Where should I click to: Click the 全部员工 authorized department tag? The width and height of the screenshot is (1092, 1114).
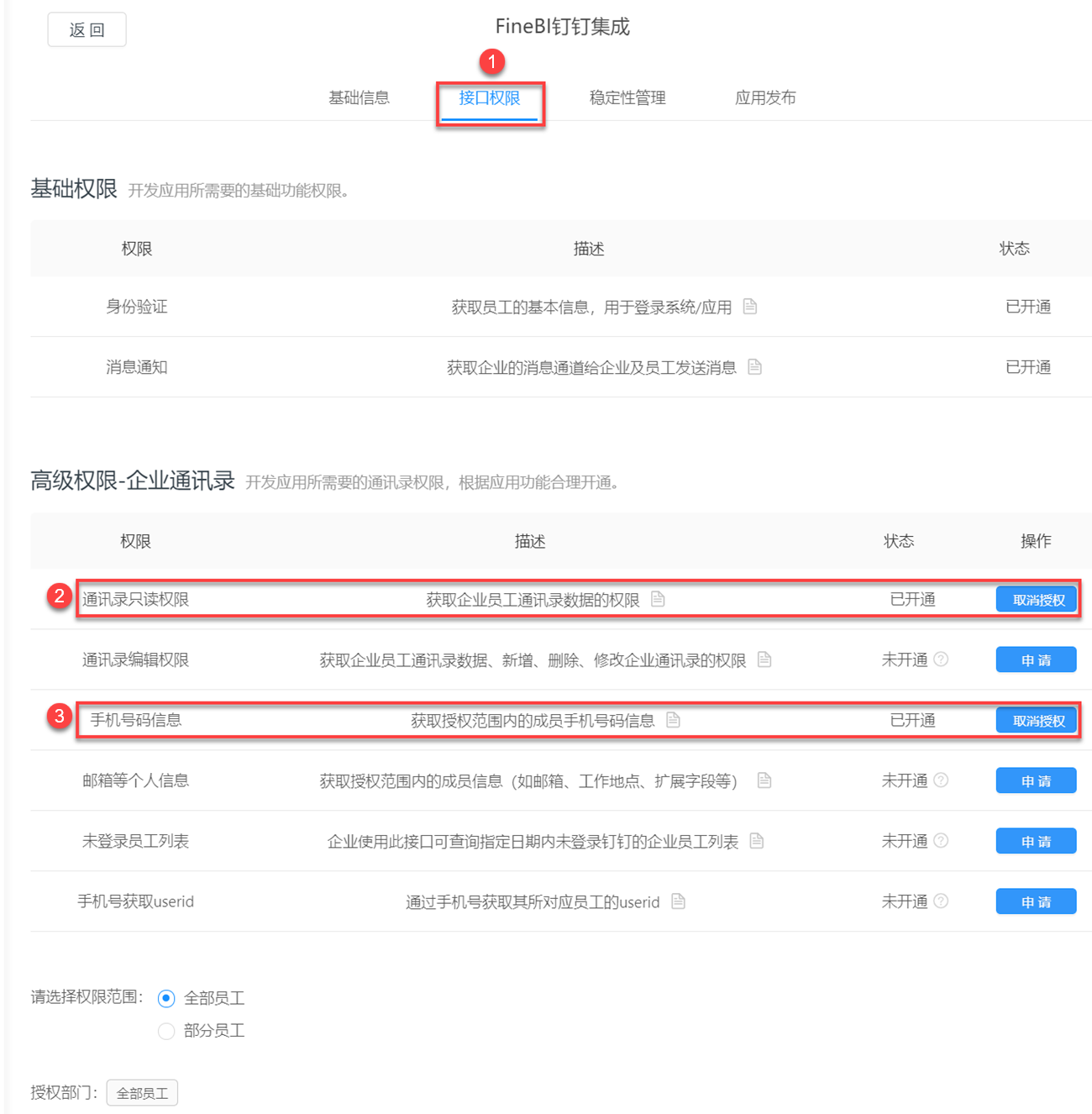click(142, 1093)
